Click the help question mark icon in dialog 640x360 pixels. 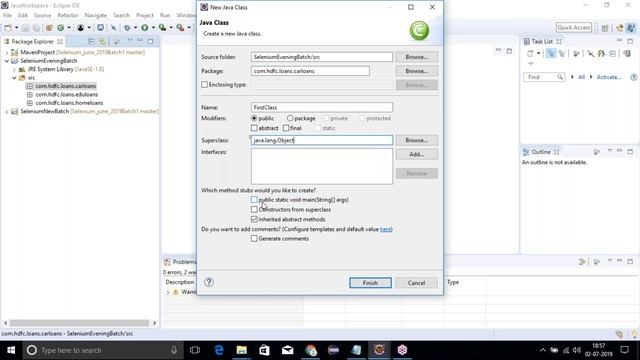209,282
